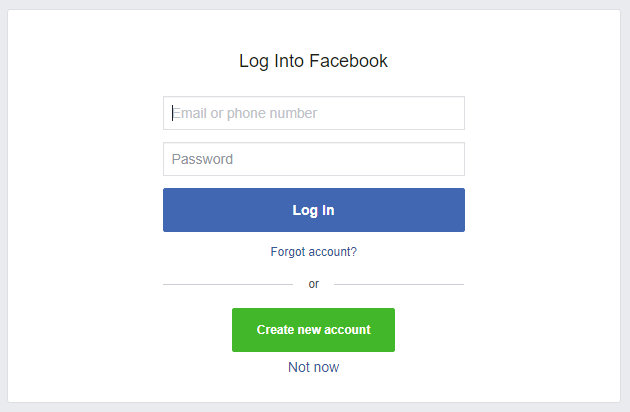630x412 pixels.
Task: Start signup with Create new account
Action: [x=313, y=330]
